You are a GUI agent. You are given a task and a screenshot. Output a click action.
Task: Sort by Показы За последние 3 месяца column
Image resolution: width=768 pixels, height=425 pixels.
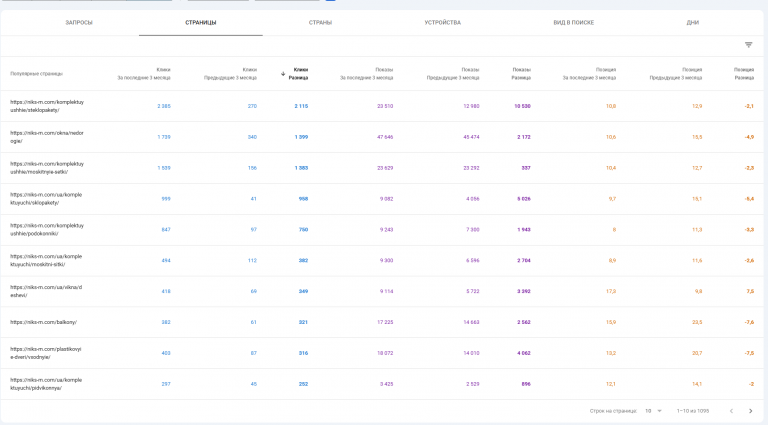coord(366,73)
